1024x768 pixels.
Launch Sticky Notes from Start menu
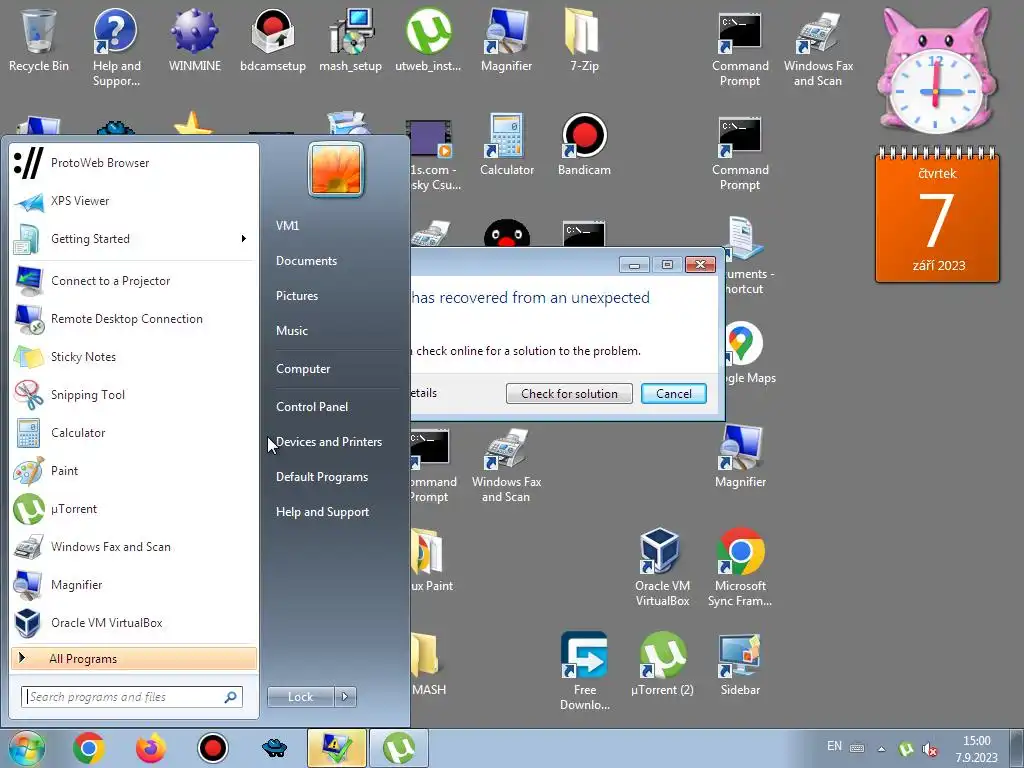(133, 357)
